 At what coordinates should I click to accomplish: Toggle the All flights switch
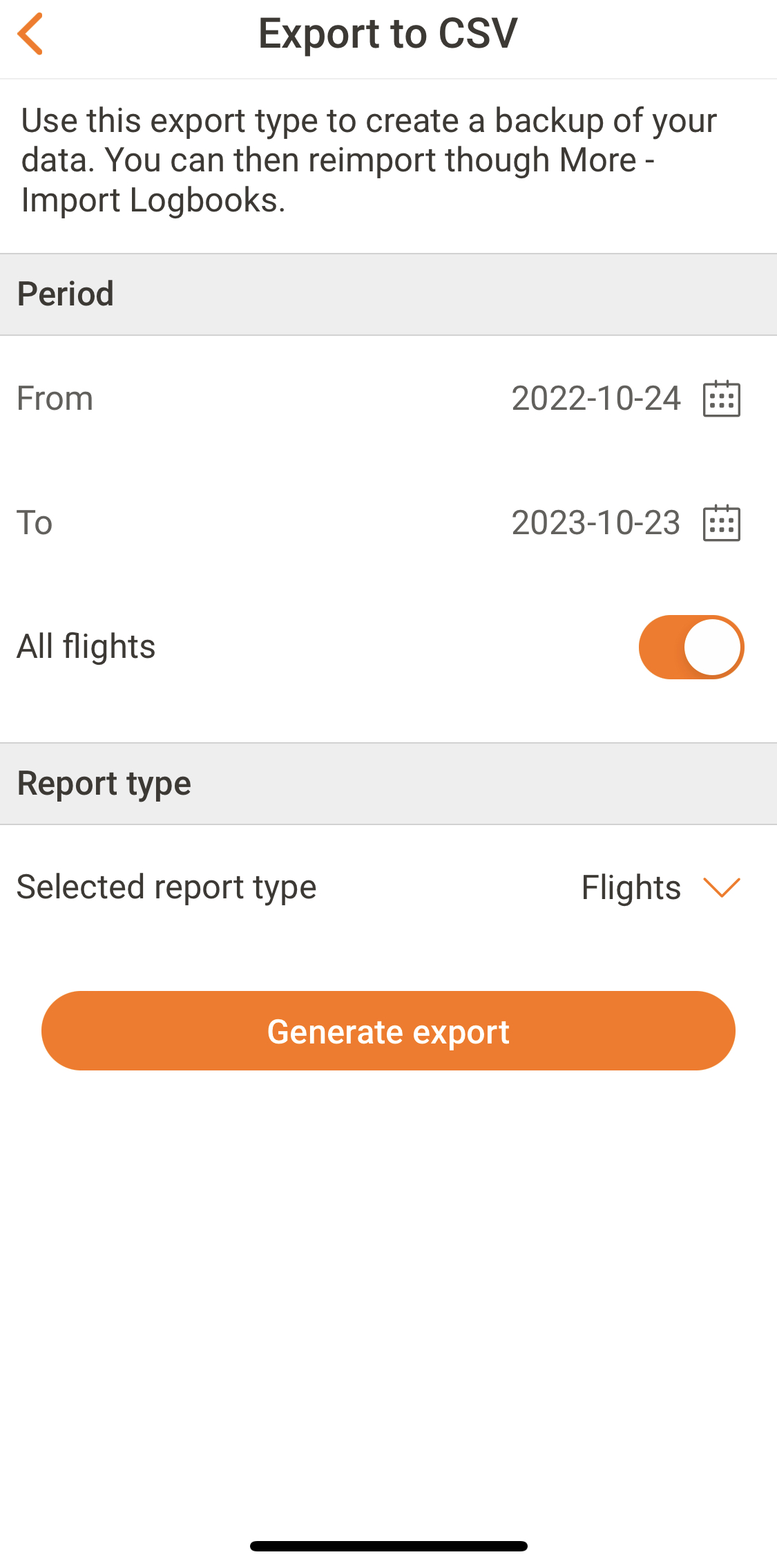pos(691,647)
